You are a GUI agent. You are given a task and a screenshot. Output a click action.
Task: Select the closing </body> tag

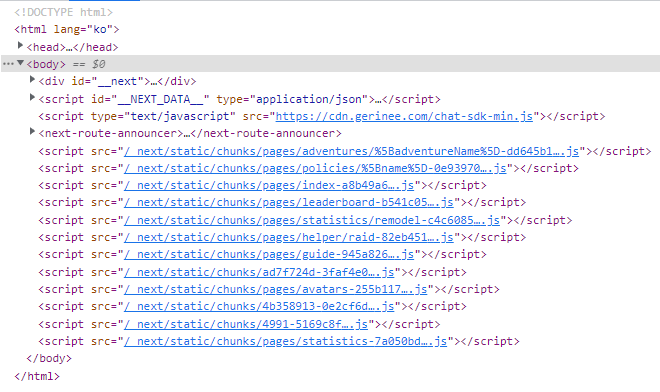[49, 358]
